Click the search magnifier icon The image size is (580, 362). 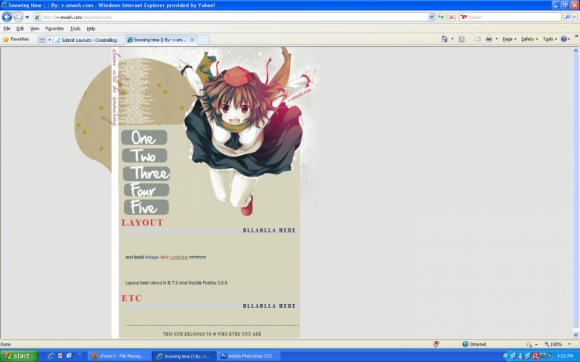tap(567, 17)
